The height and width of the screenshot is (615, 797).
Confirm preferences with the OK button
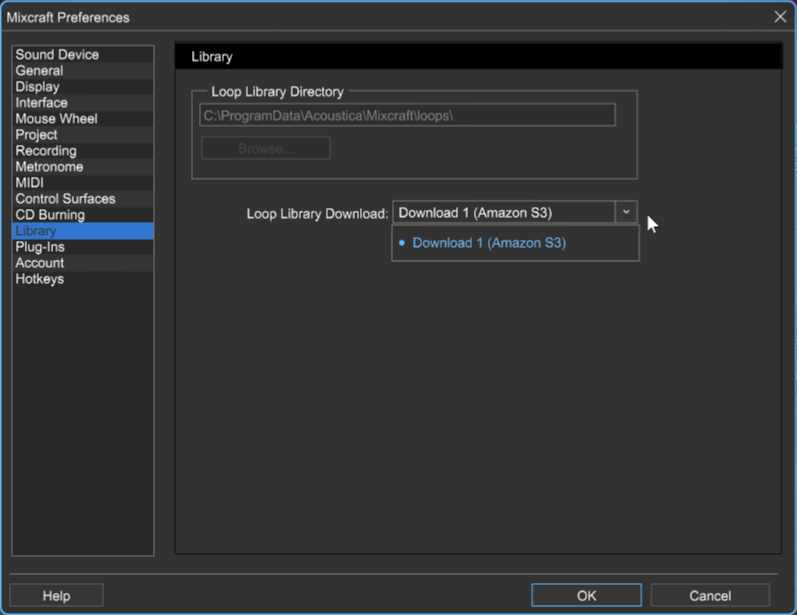tap(586, 596)
